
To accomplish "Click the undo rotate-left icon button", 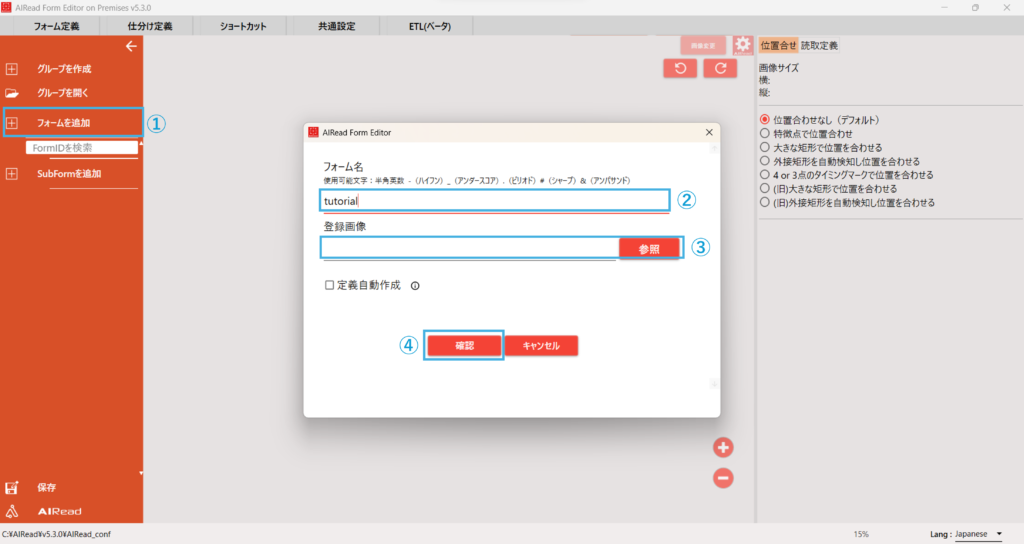I will pyautogui.click(x=680, y=68).
